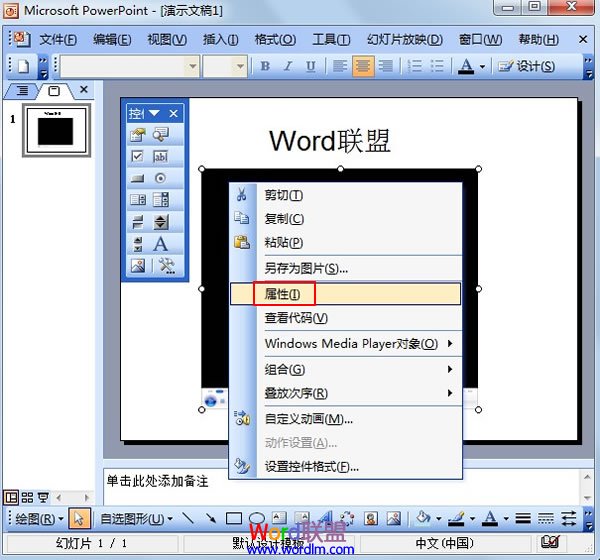Choose Properties (属性) in context menu
This screenshot has height=560, width=600.
(346, 294)
